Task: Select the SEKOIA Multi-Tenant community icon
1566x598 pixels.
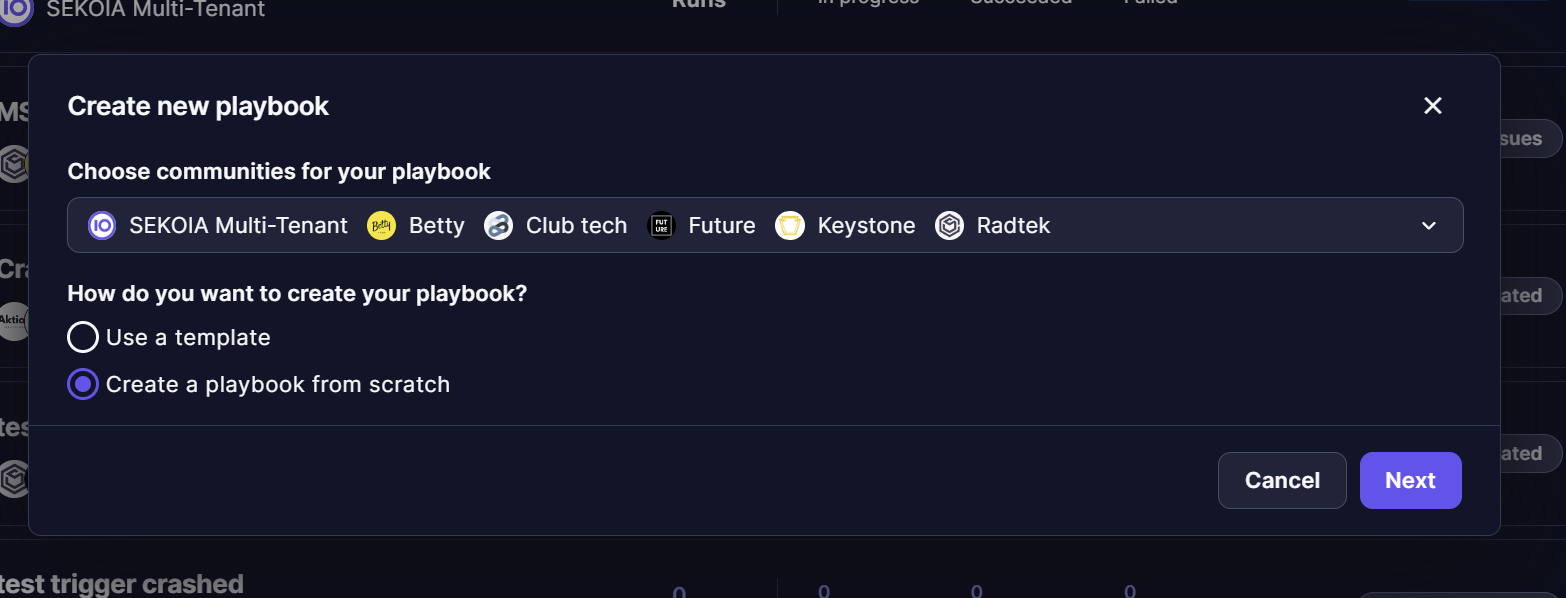Action: tap(102, 225)
